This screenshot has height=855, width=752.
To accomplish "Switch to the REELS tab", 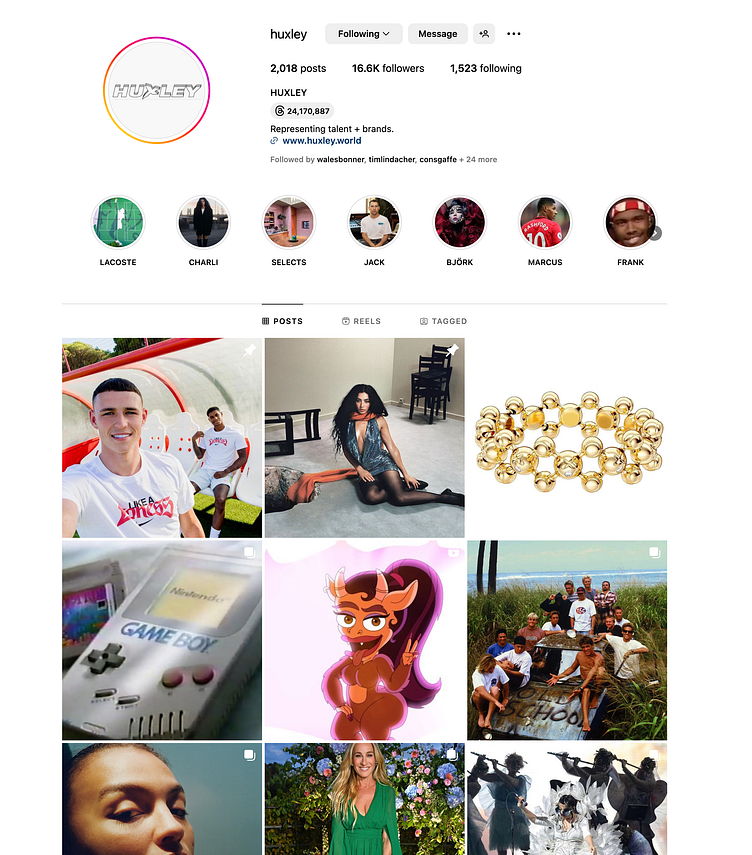I will point(362,321).
